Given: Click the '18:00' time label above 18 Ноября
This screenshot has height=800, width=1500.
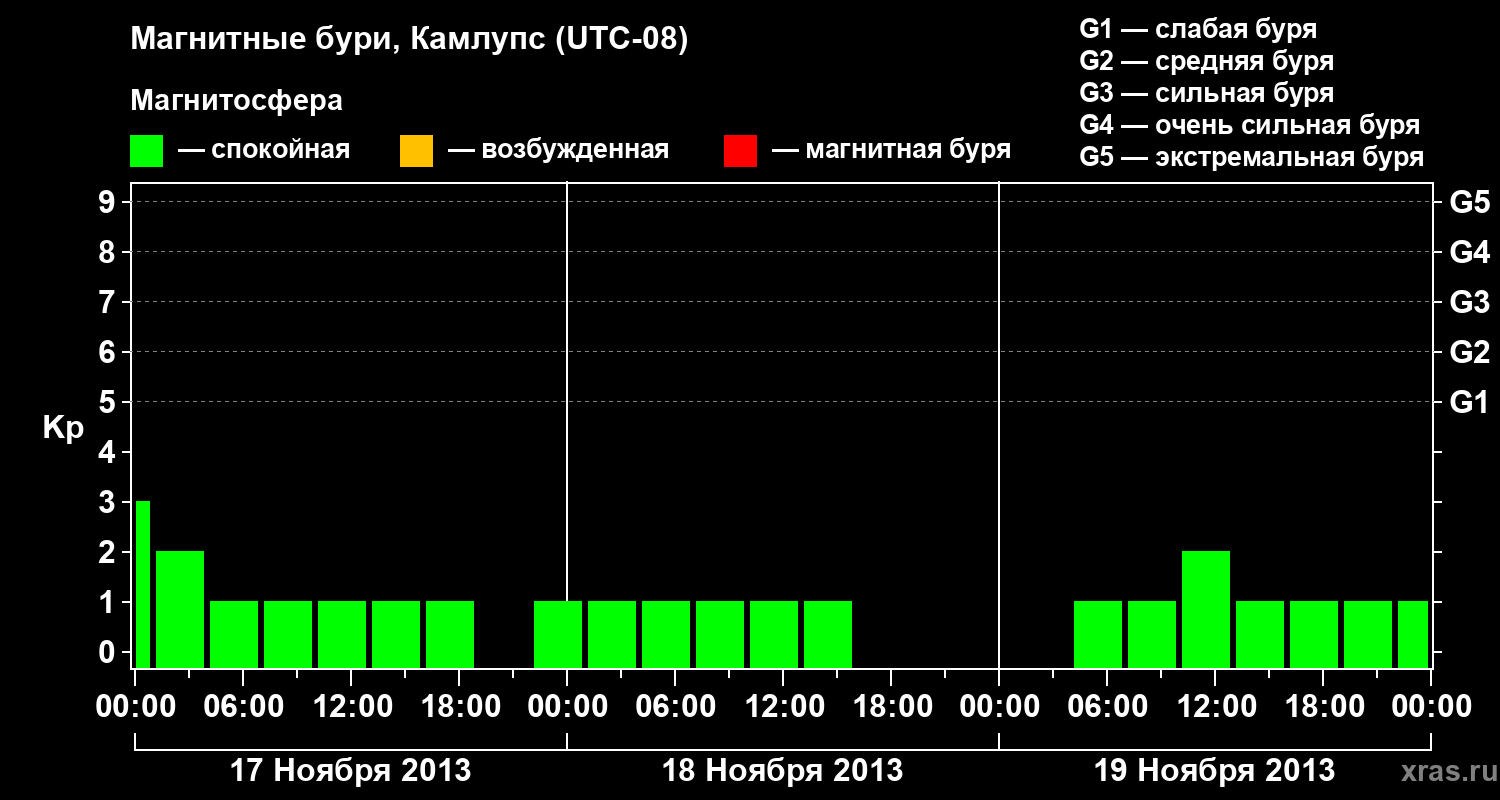Looking at the screenshot, I should (x=891, y=707).
